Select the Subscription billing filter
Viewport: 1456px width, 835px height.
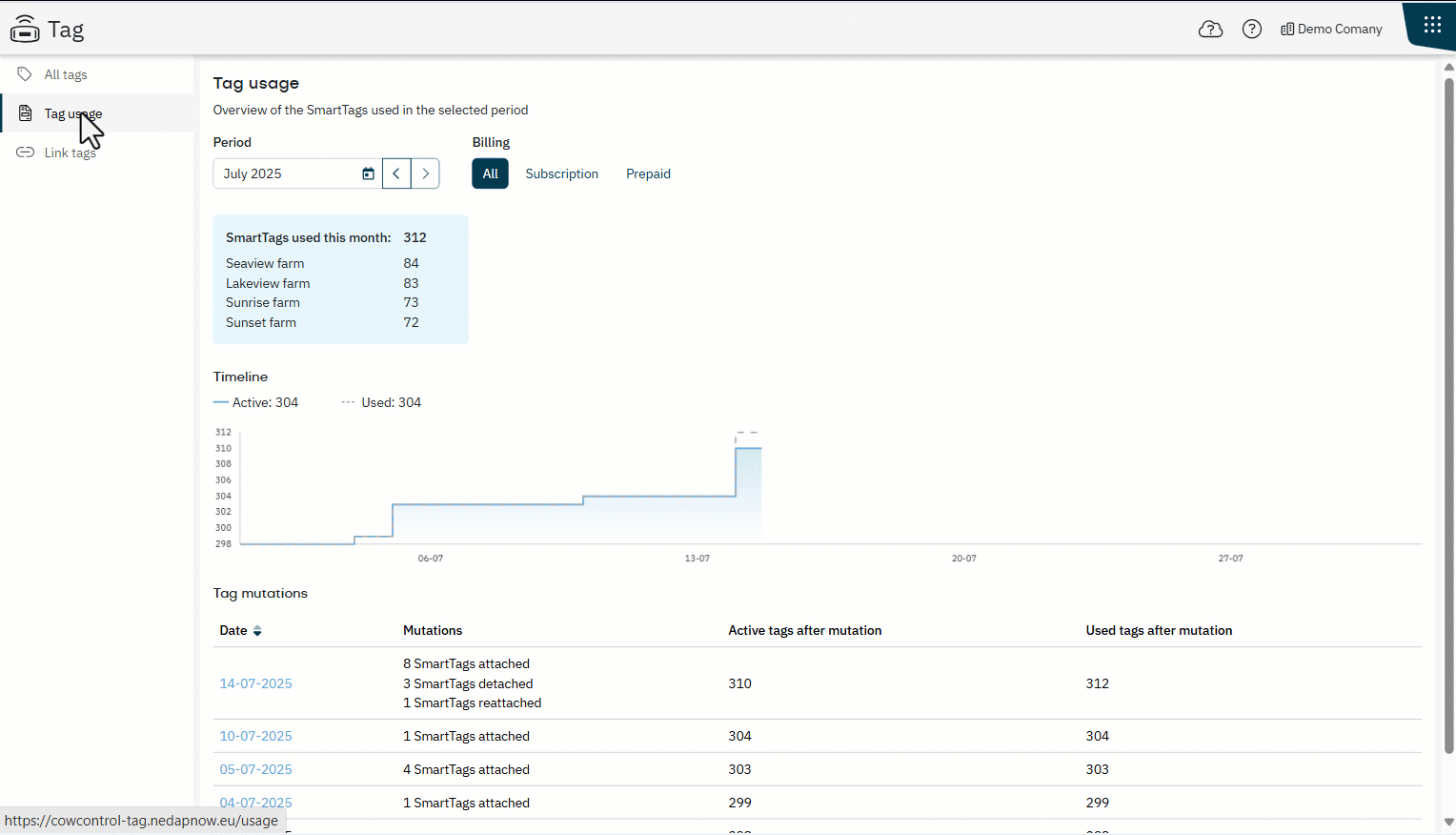point(562,173)
